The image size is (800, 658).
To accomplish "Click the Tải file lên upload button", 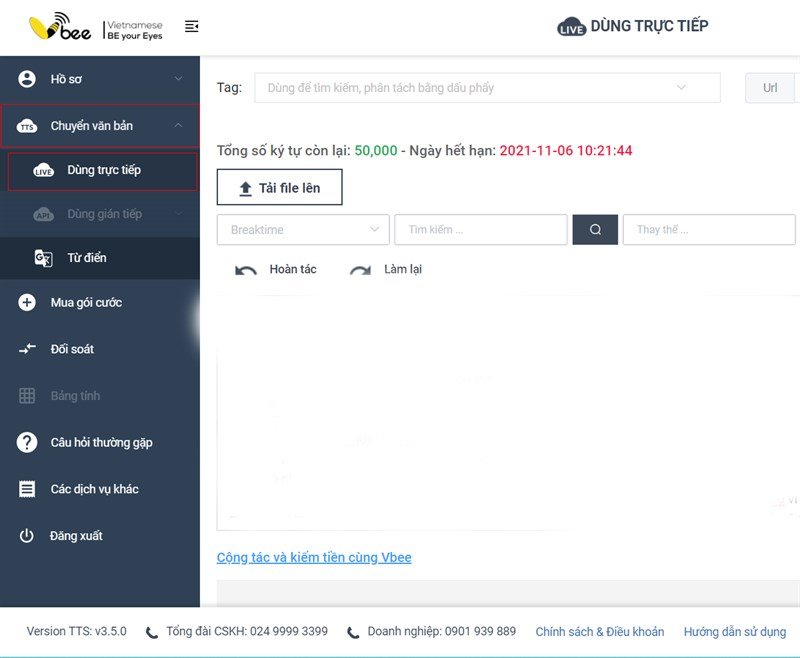I will click(280, 187).
